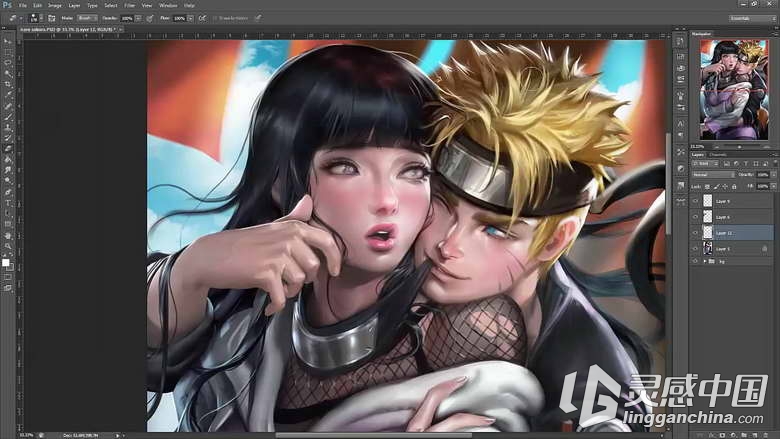Select the Lasso tool
Image resolution: width=780 pixels, height=439 pixels.
pos(7,63)
